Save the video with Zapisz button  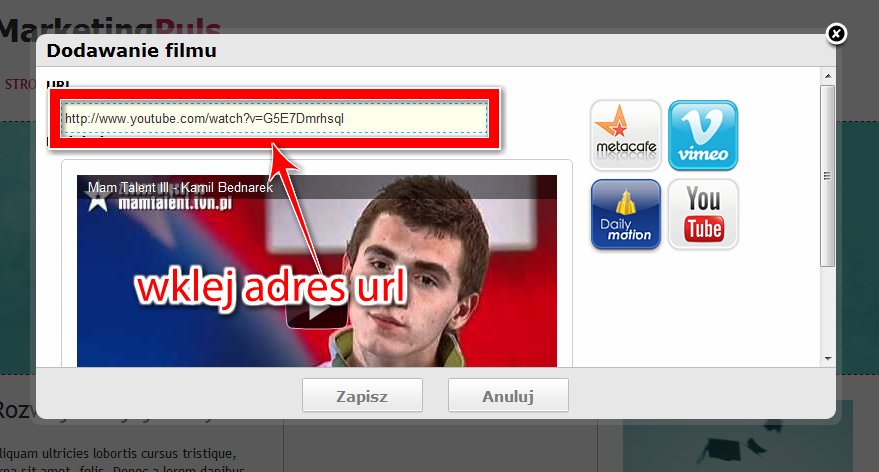tap(362, 396)
